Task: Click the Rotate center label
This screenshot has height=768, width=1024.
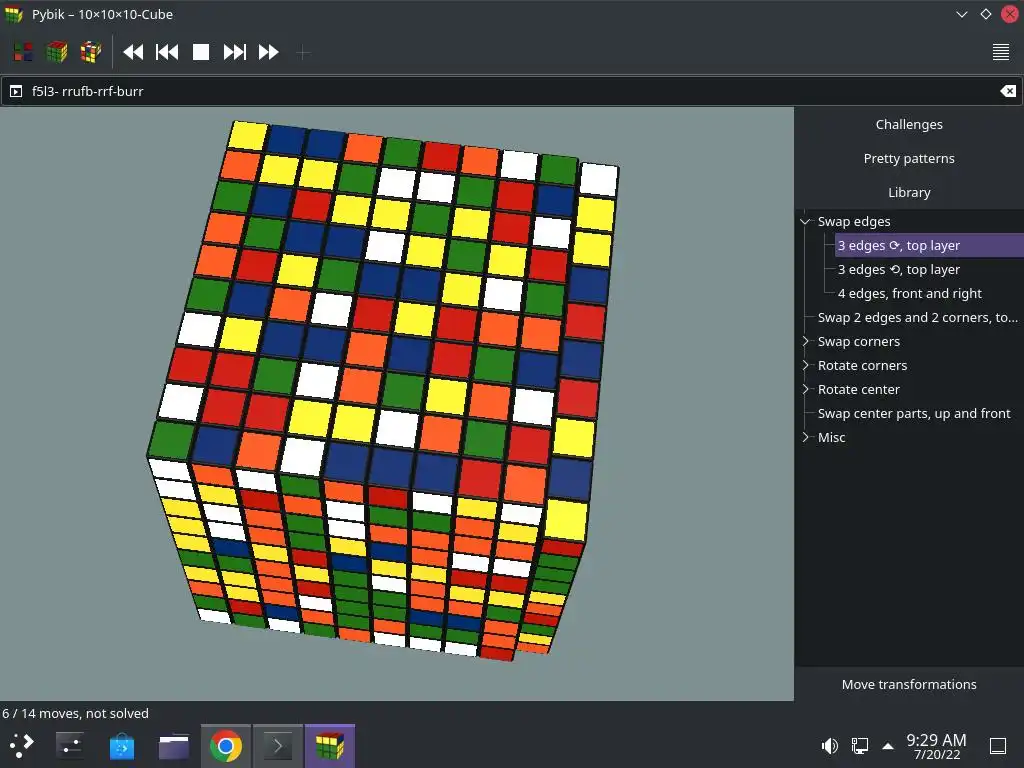Action: 859,389
